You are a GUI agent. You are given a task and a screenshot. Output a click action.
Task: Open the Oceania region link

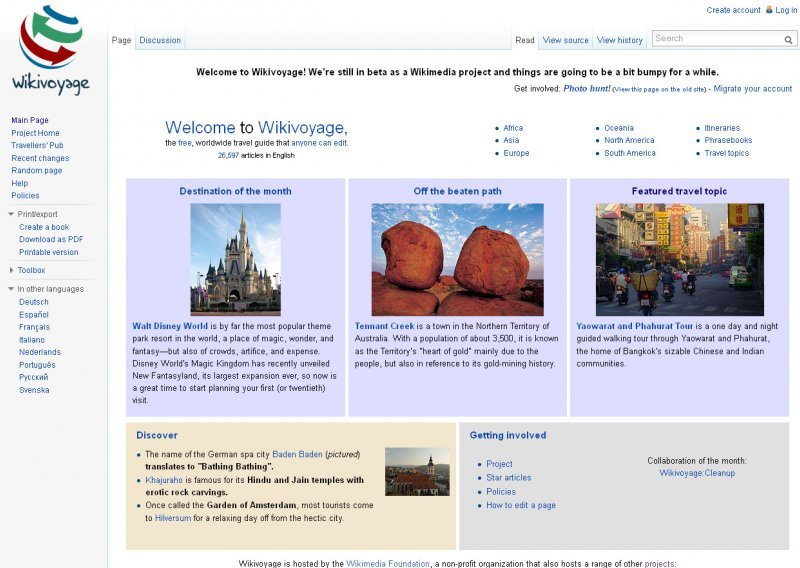[619, 128]
